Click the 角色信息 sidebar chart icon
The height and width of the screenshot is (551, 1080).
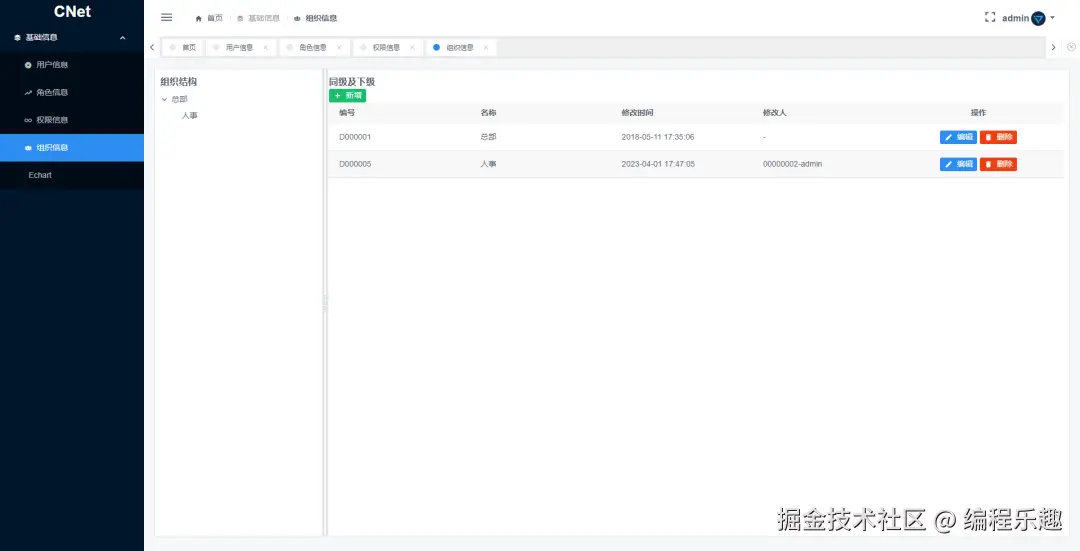point(28,92)
